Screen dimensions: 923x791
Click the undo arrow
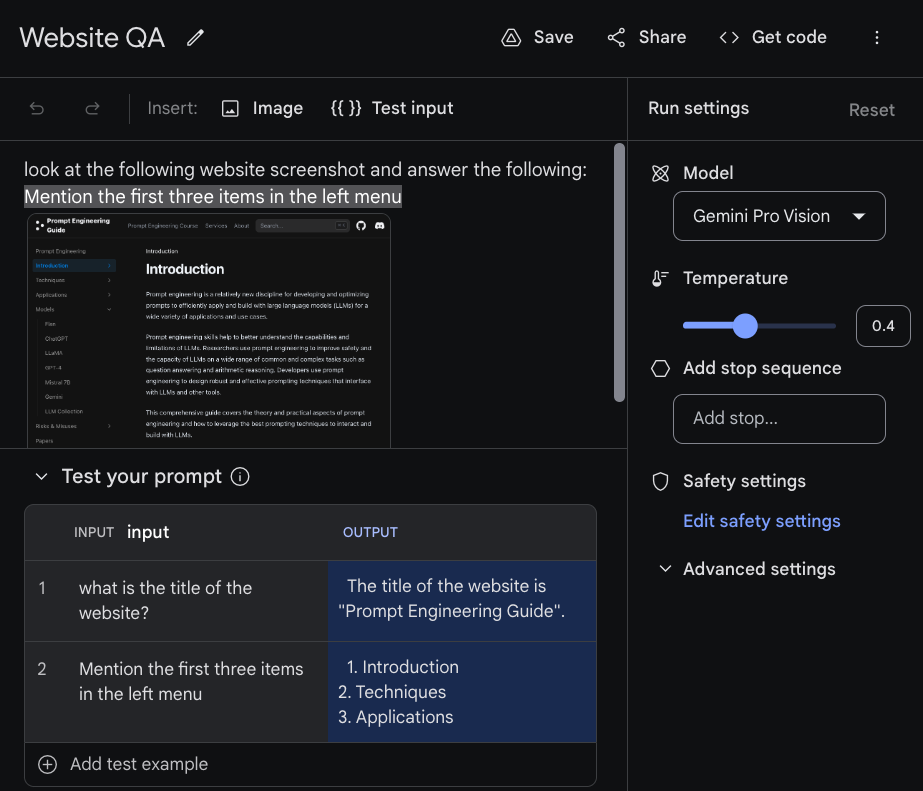pos(37,108)
